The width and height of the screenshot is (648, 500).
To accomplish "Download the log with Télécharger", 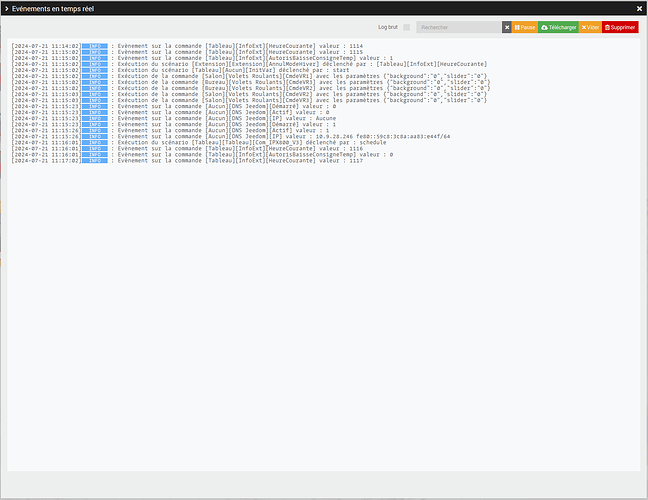I will 558,27.
